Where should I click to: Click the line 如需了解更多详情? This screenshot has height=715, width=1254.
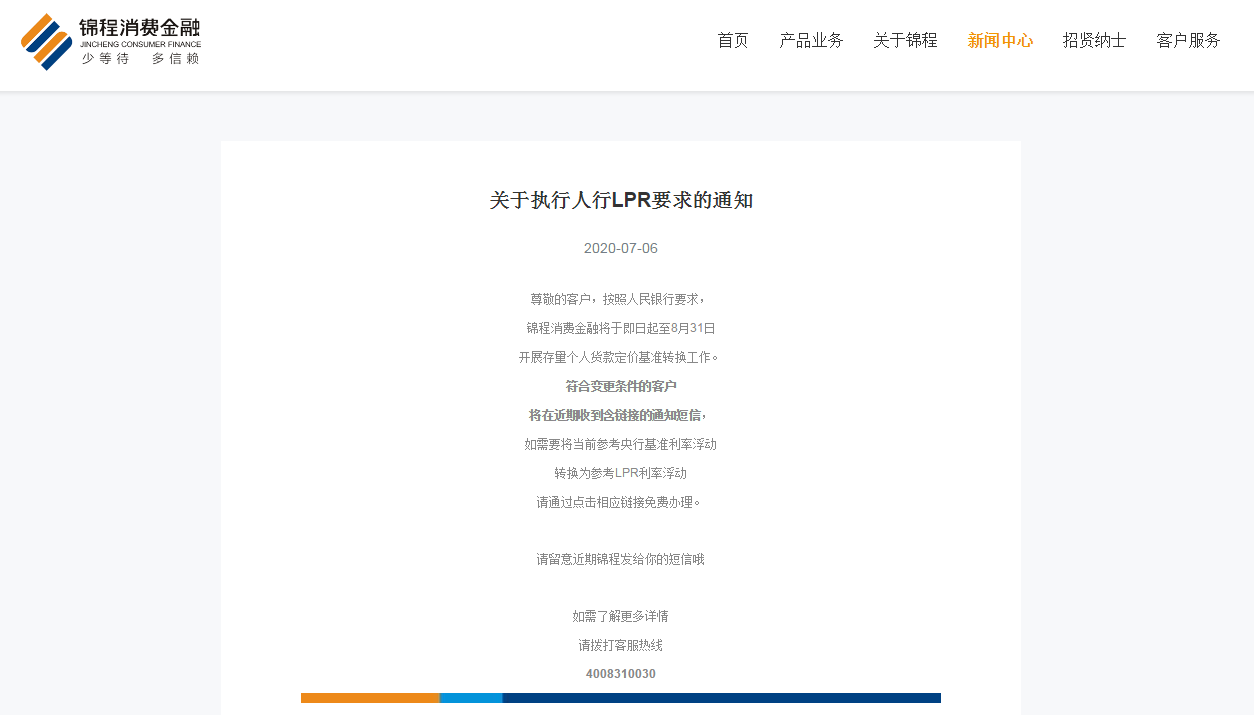[621, 616]
